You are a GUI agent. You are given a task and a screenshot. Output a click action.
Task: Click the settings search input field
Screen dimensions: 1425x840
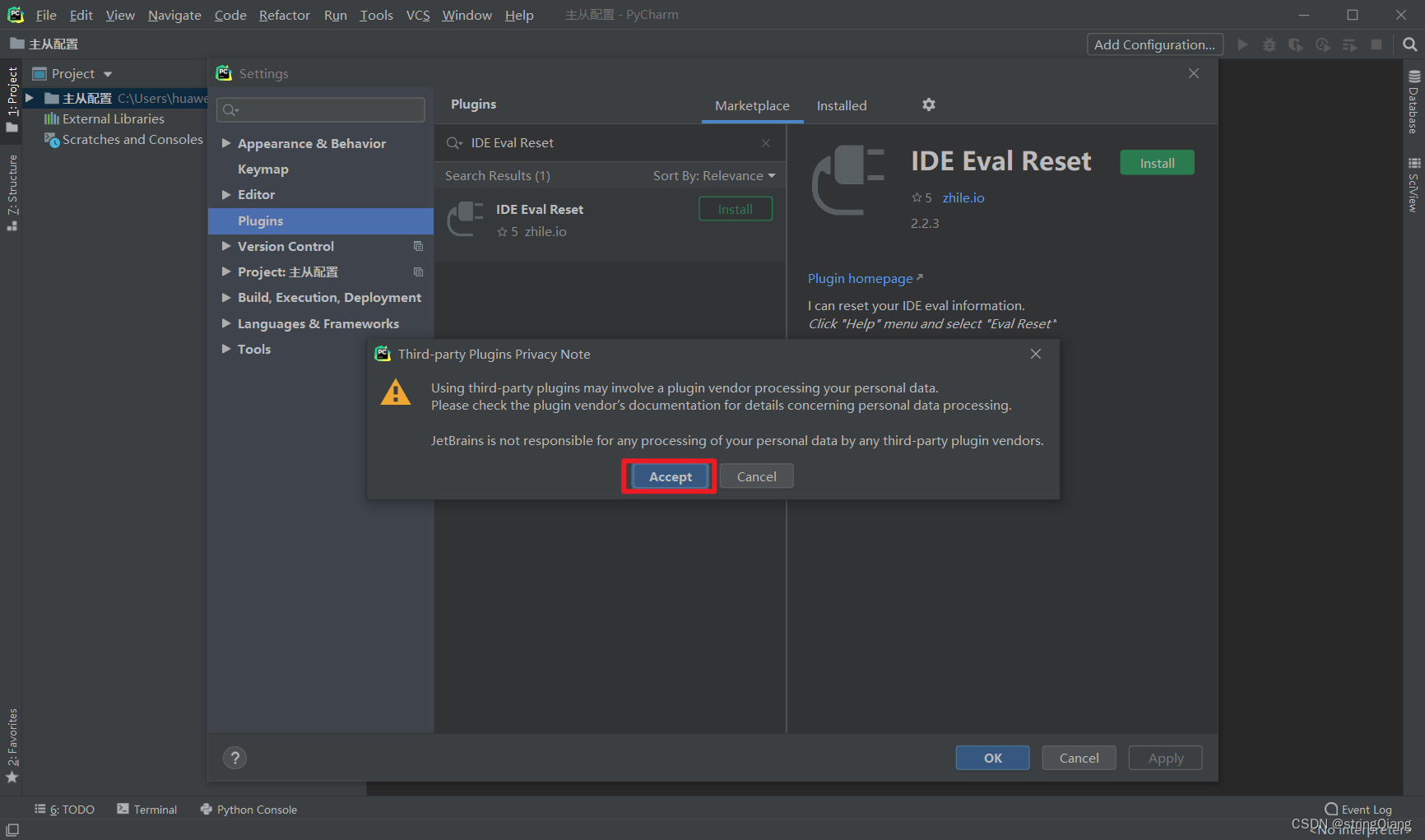point(321,109)
